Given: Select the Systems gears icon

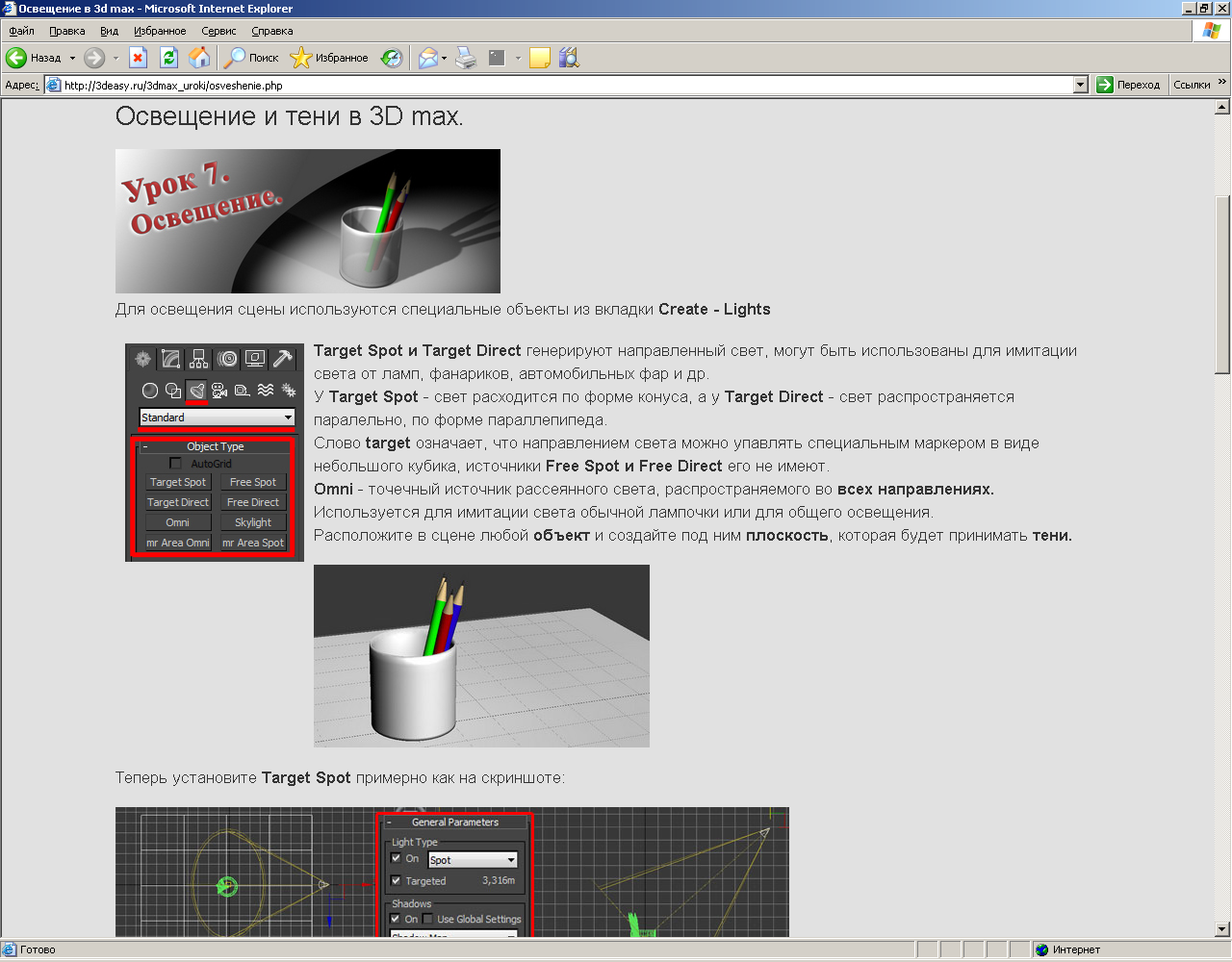Looking at the screenshot, I should click(x=289, y=391).
